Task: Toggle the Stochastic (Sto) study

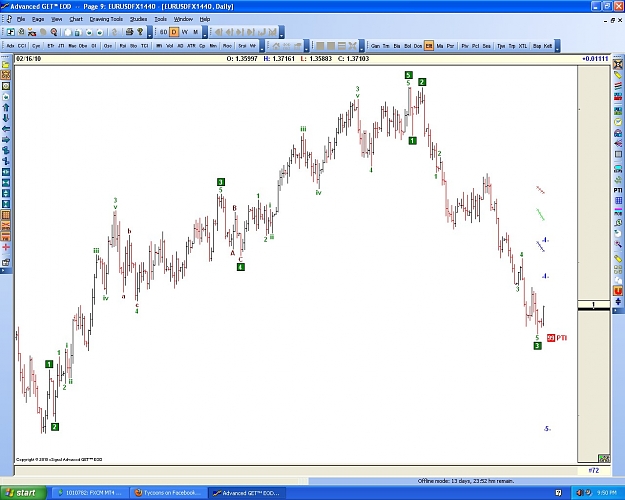Action: (x=134, y=46)
